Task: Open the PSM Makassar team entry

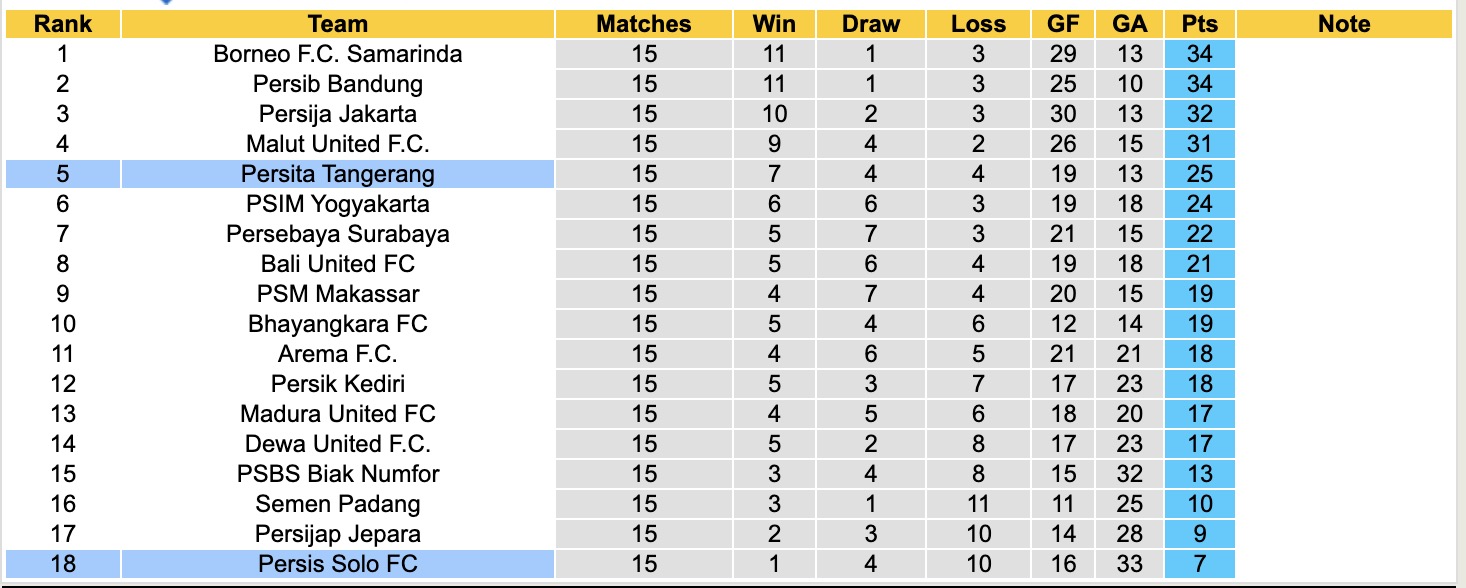Action: 338,294
